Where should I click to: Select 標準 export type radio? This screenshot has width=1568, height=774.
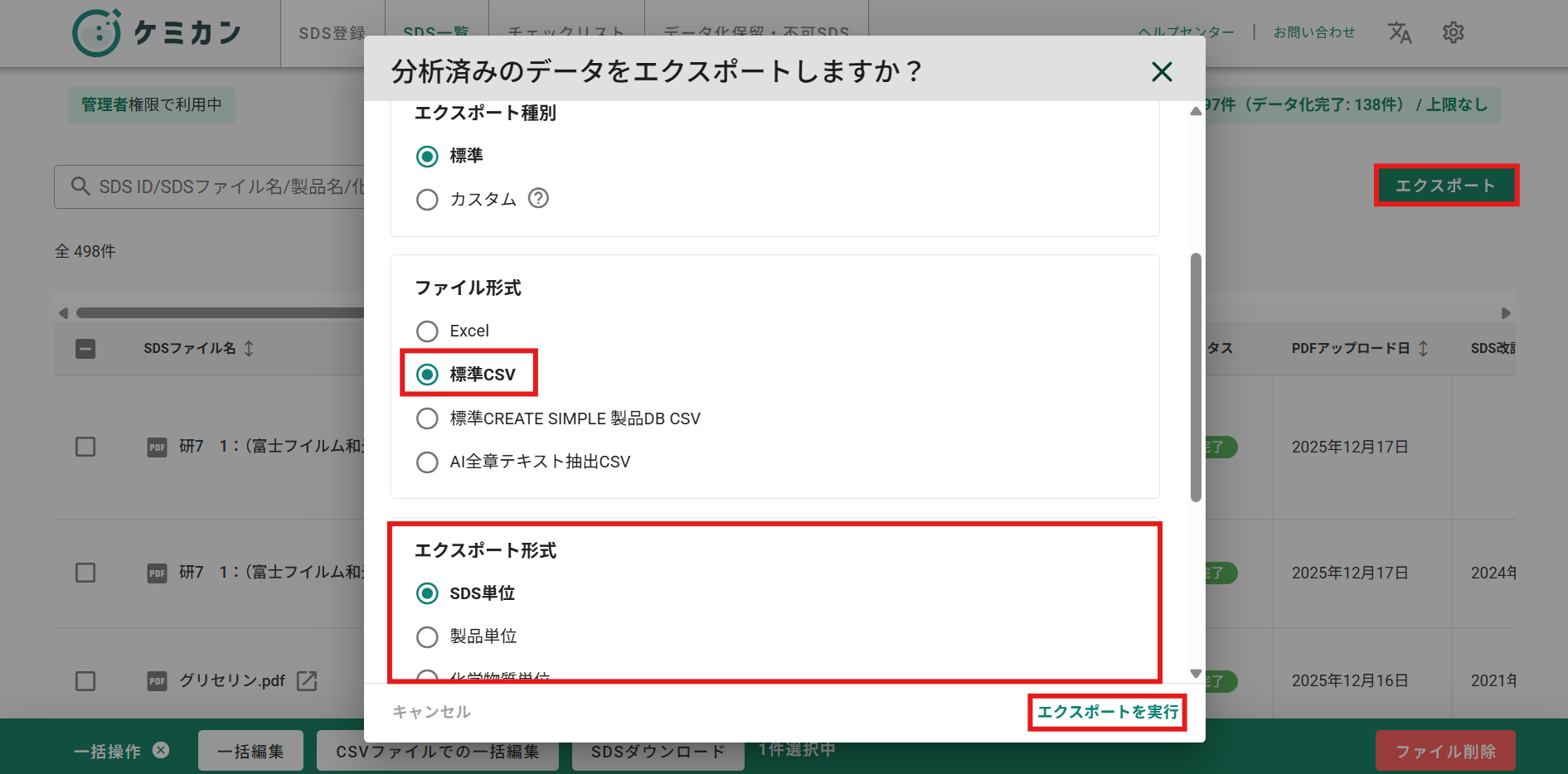(427, 156)
